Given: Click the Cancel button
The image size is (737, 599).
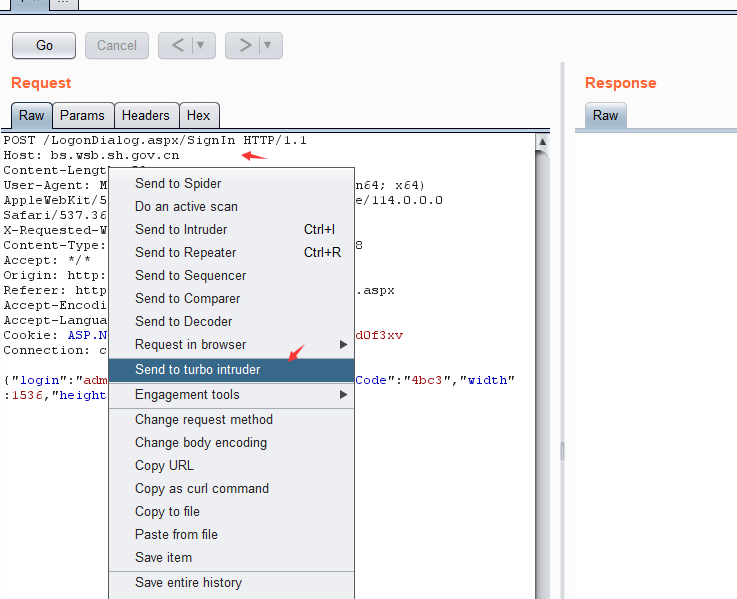Looking at the screenshot, I should pyautogui.click(x=117, y=45).
